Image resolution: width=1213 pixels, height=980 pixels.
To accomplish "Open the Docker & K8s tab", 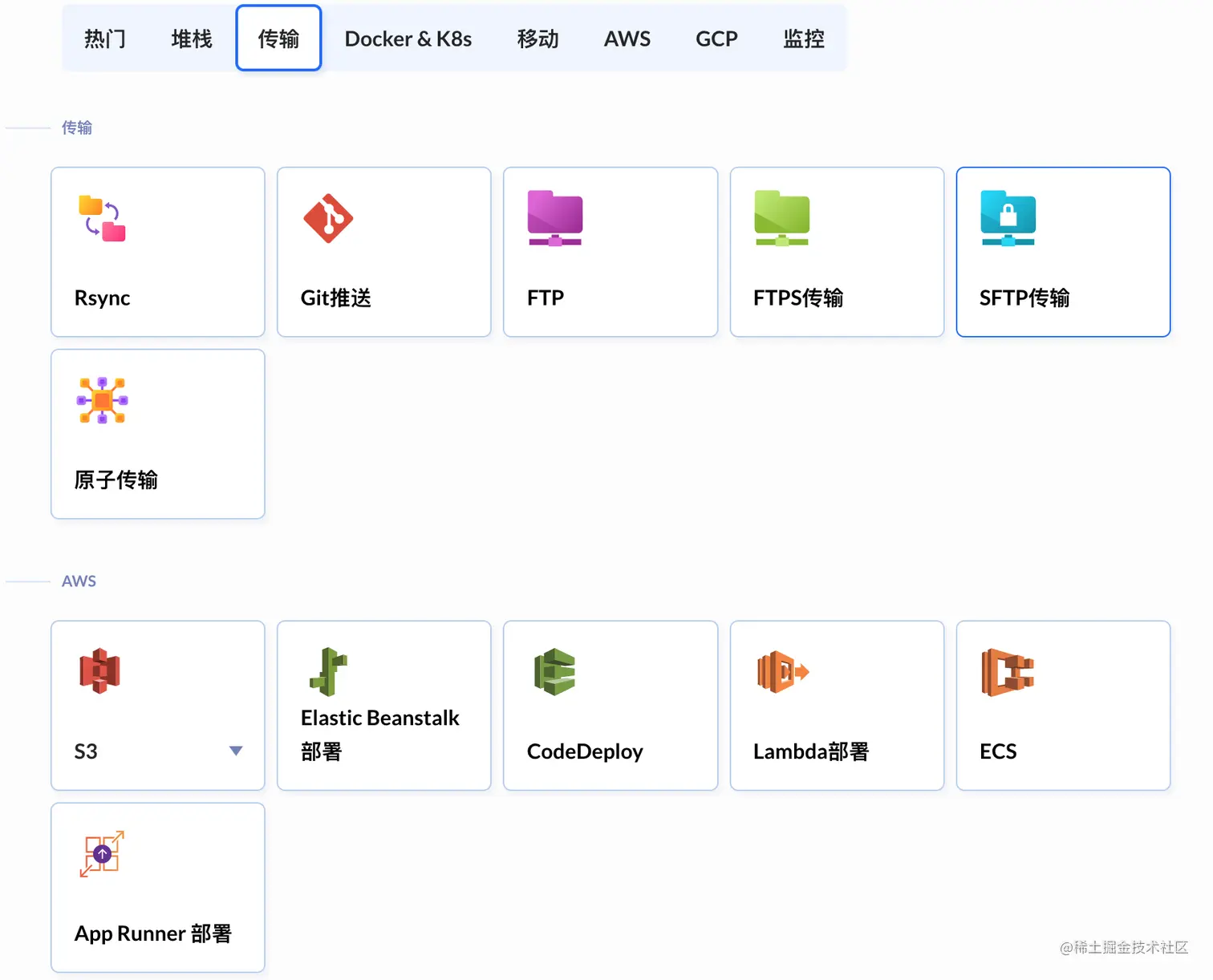I will [x=408, y=38].
